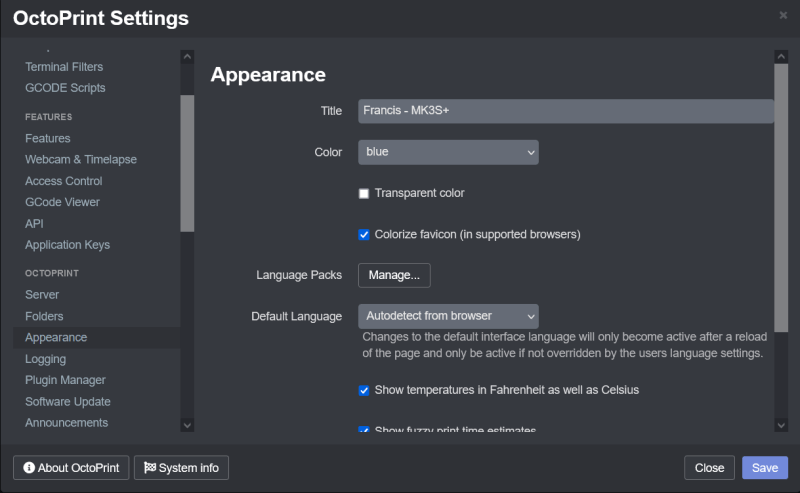
Task: Click the sidebar scrollbar thumb
Action: [x=187, y=163]
